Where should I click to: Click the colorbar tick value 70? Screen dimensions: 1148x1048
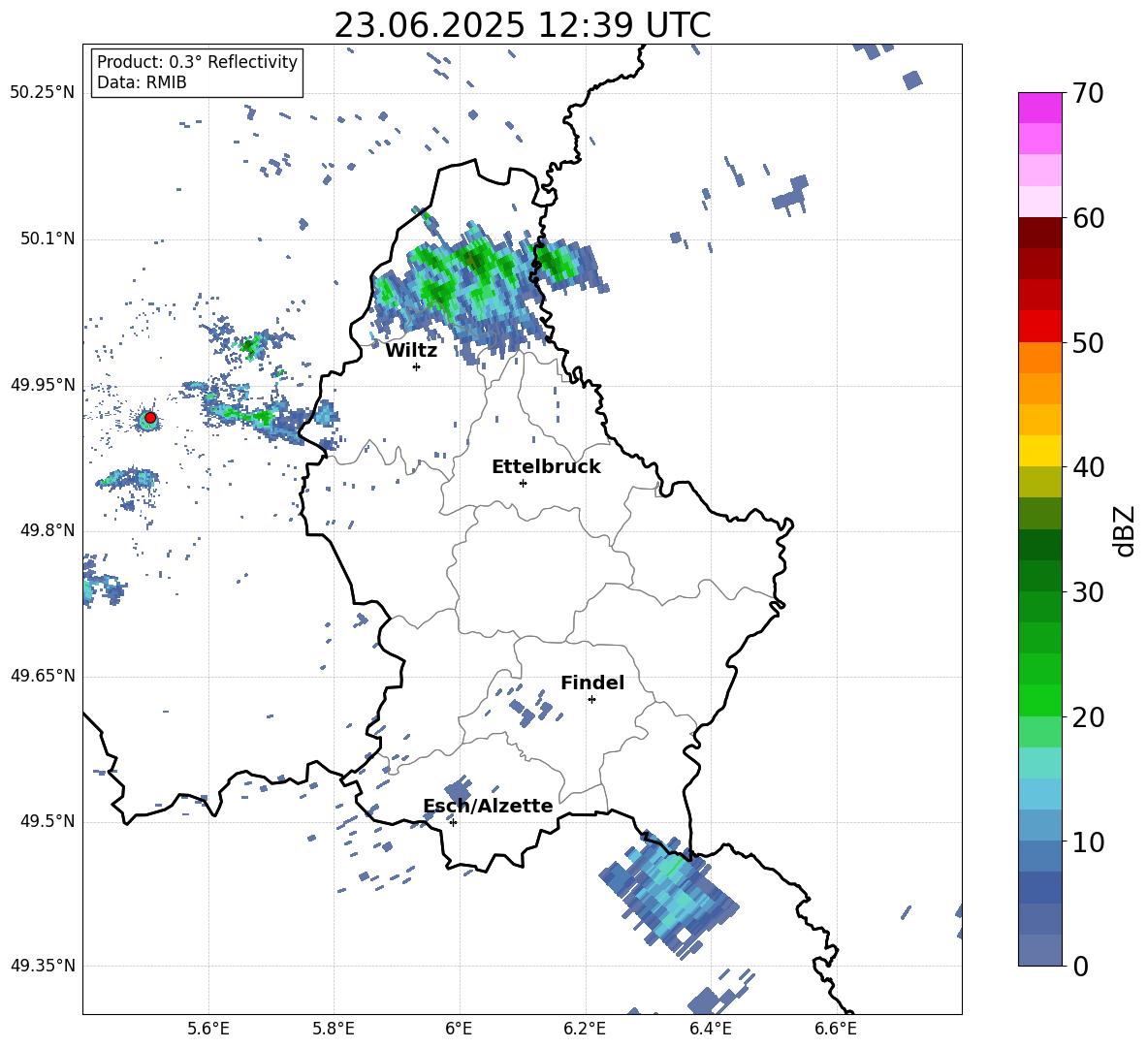pyautogui.click(x=1088, y=94)
